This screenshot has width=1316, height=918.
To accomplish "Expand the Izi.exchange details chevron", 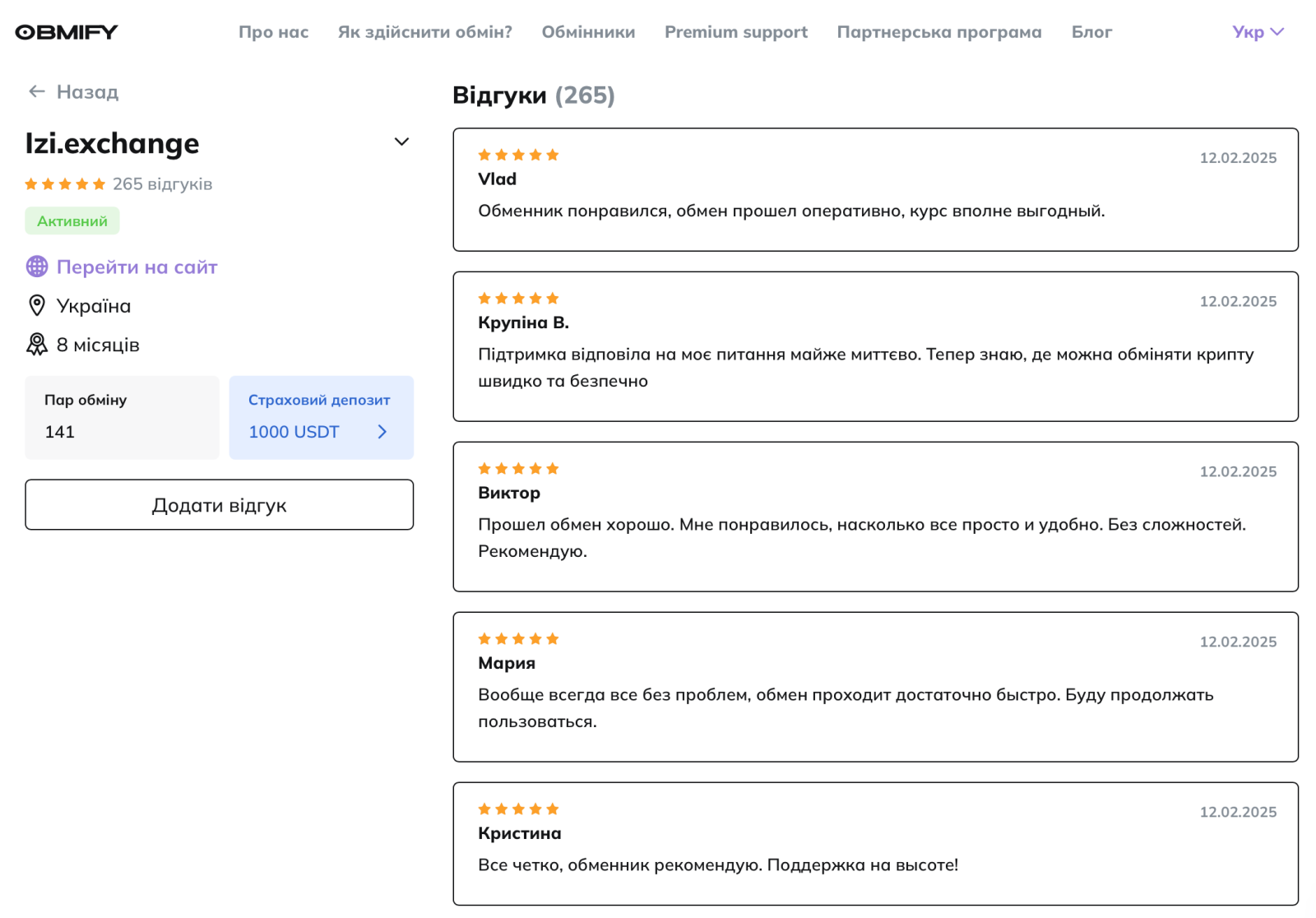I will 401,141.
